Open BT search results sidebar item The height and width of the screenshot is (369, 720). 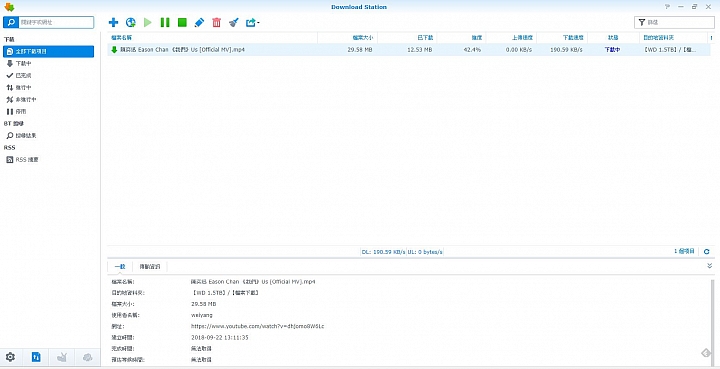point(48,135)
